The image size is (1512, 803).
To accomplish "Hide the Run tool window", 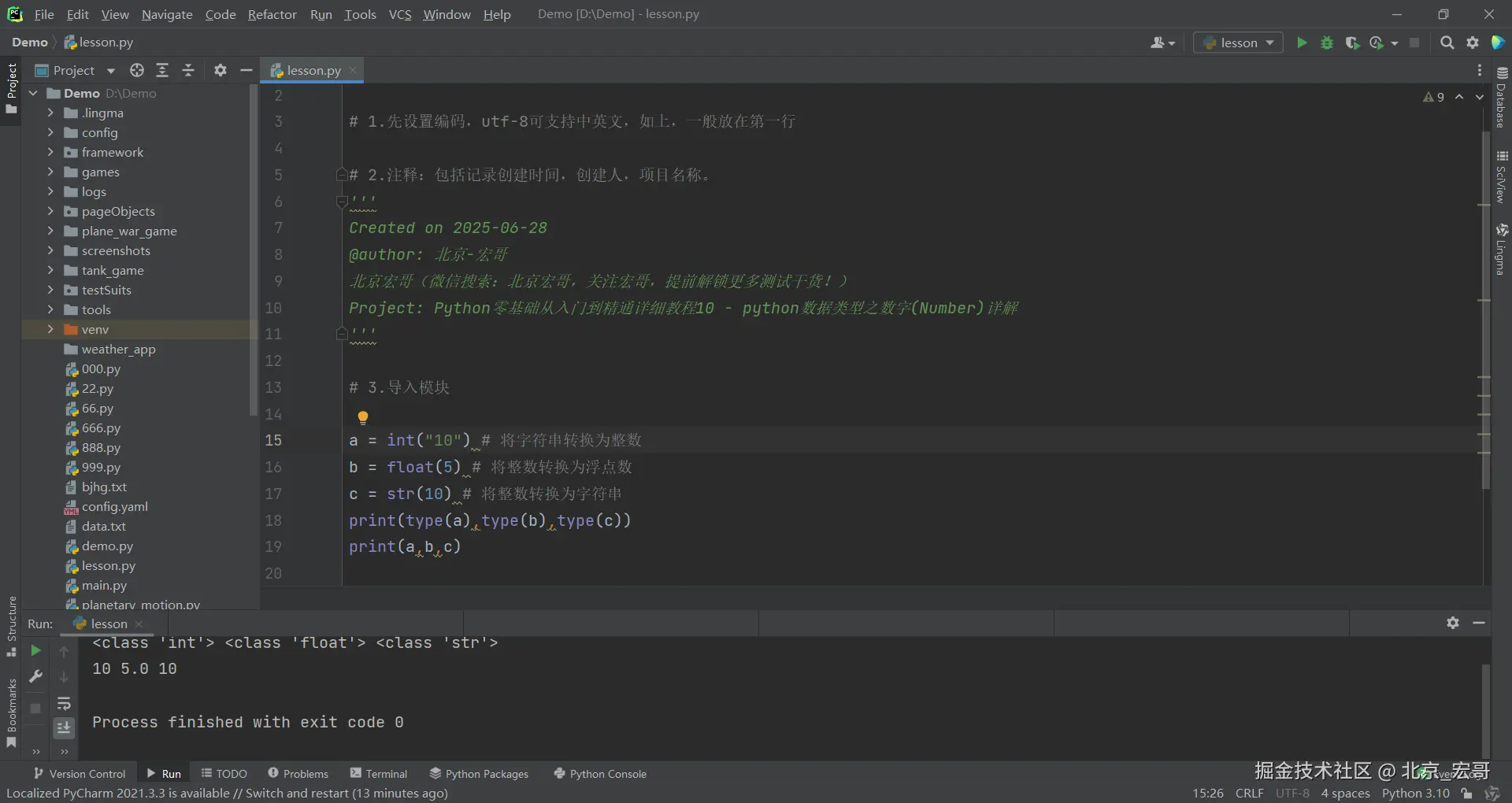I will point(1479,623).
